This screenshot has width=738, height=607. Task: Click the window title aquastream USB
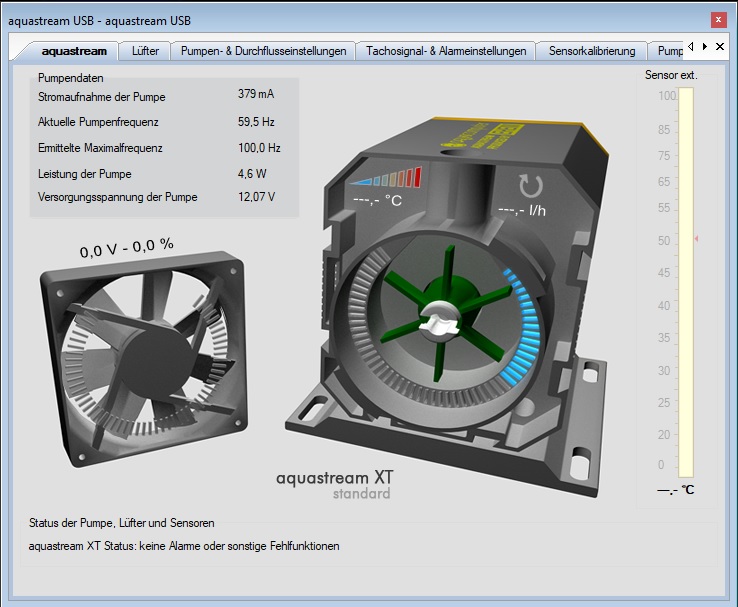coord(99,21)
